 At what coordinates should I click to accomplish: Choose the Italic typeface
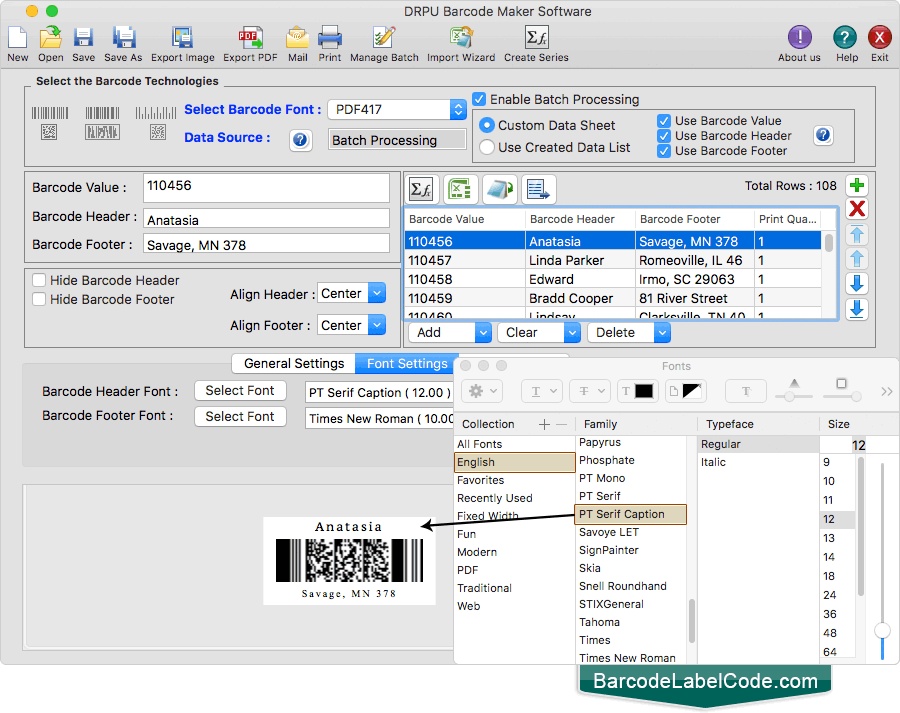pyautogui.click(x=713, y=462)
